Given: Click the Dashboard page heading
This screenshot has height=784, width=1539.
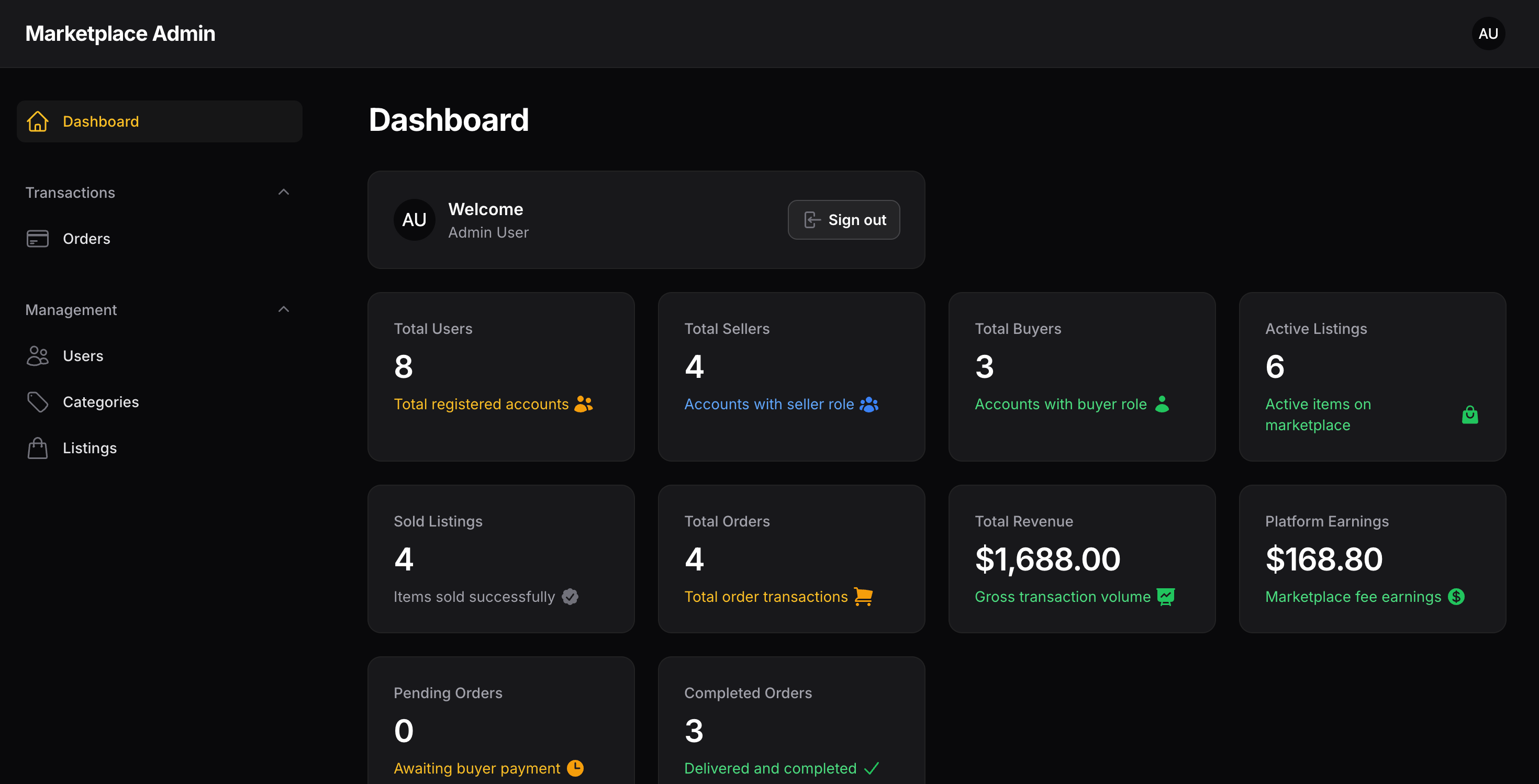Looking at the screenshot, I should (449, 119).
